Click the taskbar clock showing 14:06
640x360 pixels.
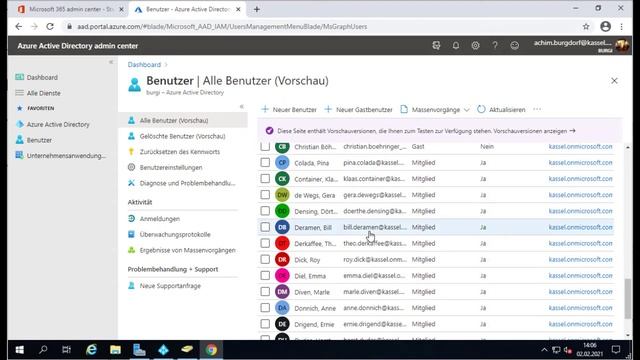[589, 350]
